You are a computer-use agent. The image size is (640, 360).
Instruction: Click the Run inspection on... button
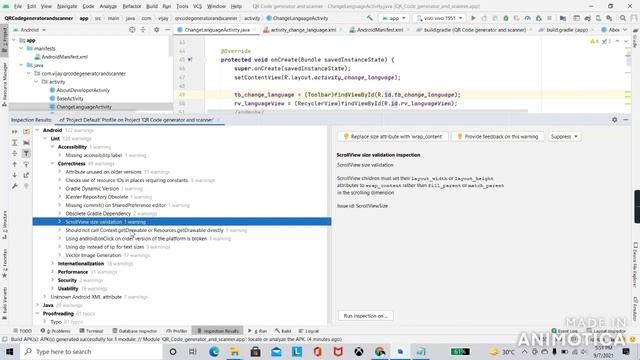coord(365,316)
